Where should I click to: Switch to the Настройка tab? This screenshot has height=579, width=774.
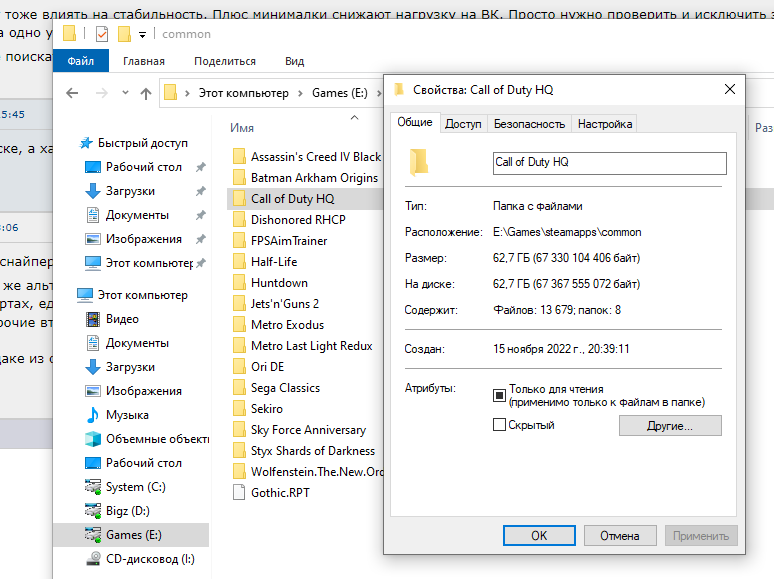coord(605,124)
